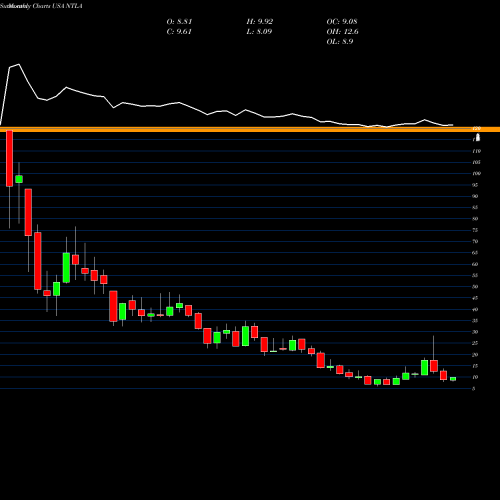Image resolution: width=500 pixels, height=500 pixels.
Task: Click the 90 price axis label
Action: (x=475, y=196)
